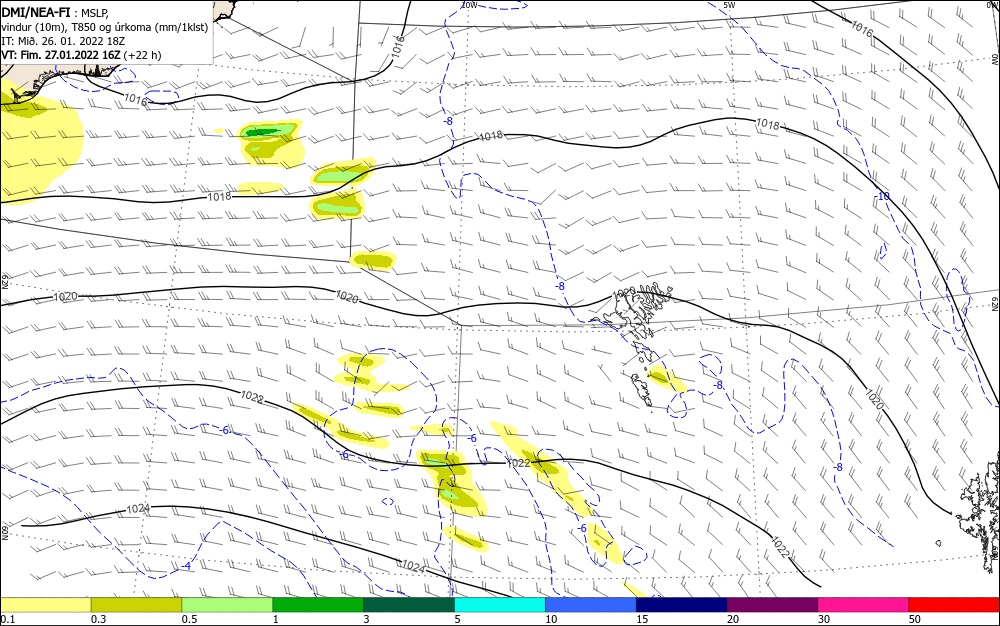Click the '60N' latitude label
Image resolution: width=1000 pixels, height=626 pixels.
4,533
